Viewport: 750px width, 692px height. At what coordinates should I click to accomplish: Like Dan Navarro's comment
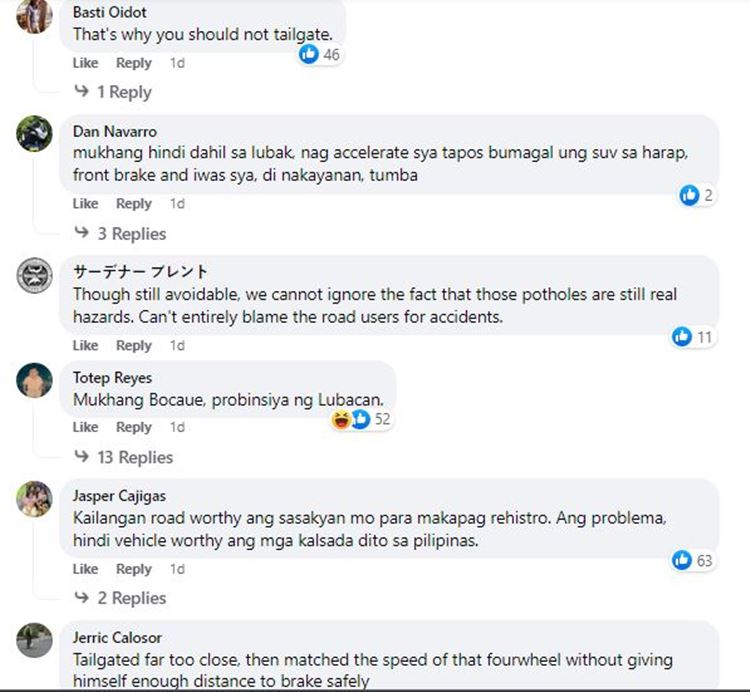pos(85,203)
